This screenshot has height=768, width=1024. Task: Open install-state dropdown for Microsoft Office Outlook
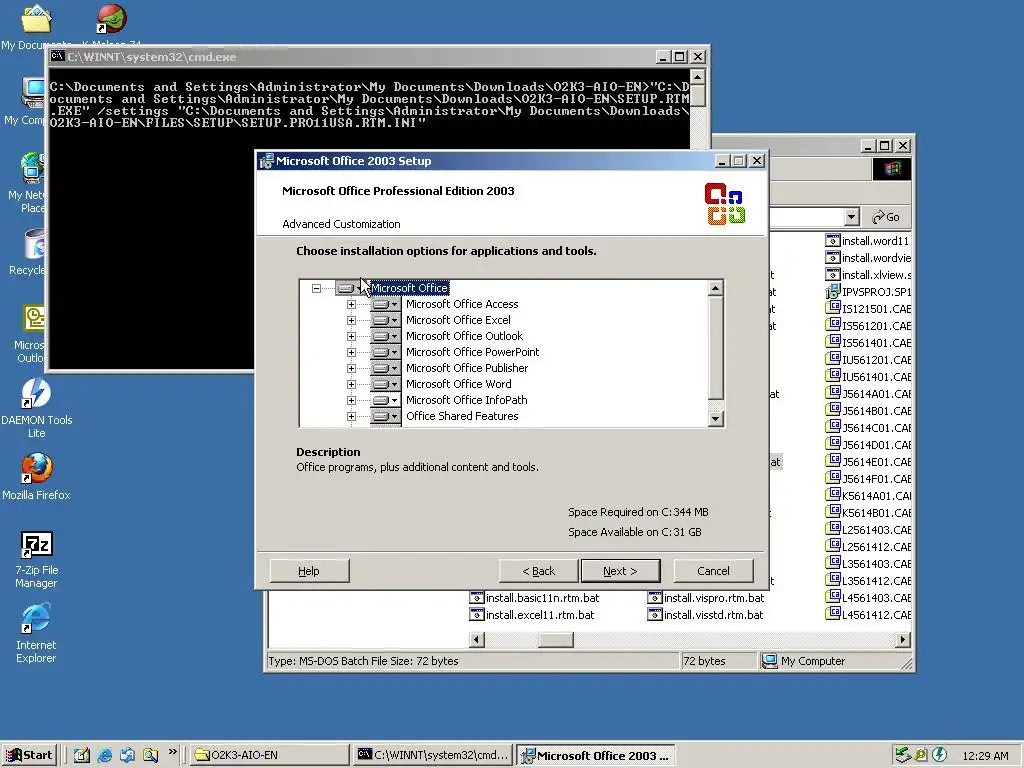[385, 336]
